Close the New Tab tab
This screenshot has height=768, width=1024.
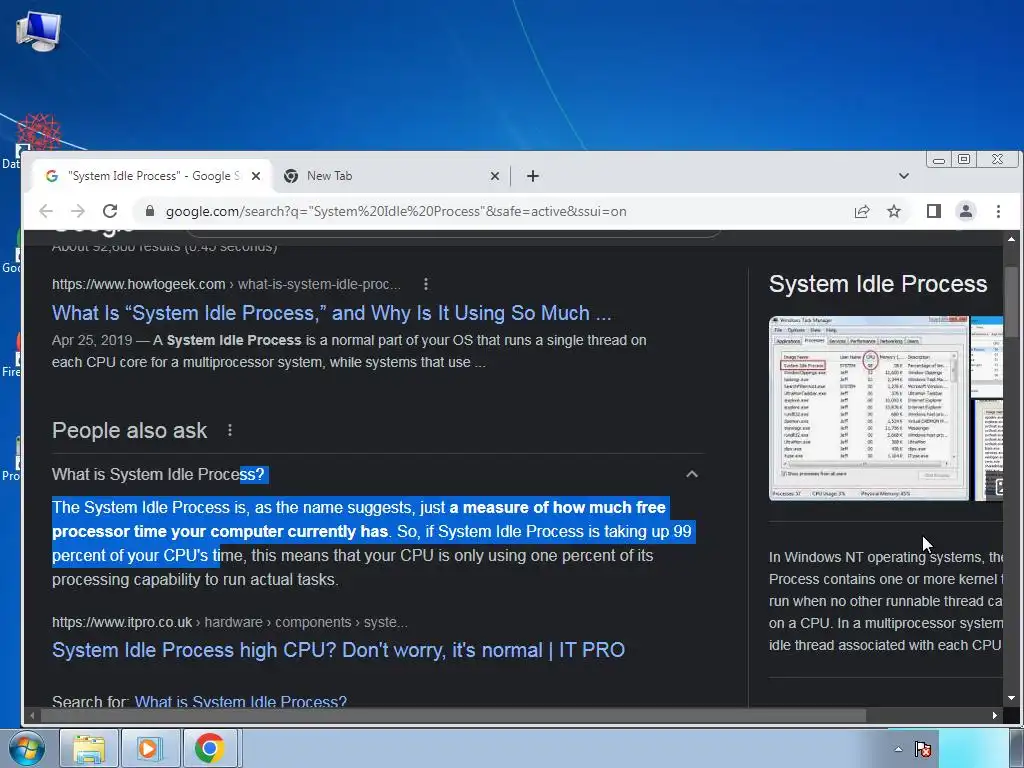[494, 176]
